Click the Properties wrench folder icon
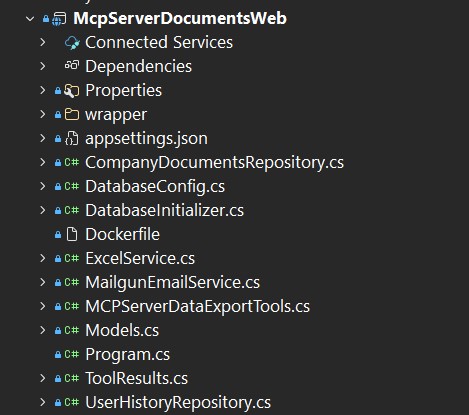 pos(71,91)
